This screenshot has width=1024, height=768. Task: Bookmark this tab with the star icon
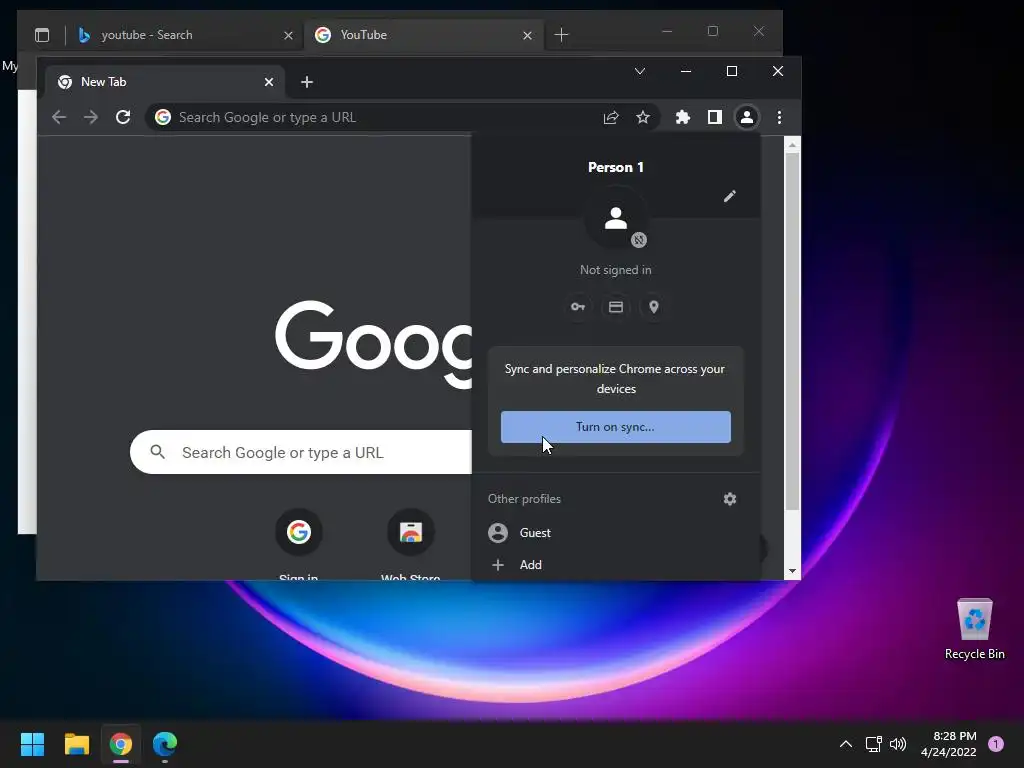(x=643, y=118)
